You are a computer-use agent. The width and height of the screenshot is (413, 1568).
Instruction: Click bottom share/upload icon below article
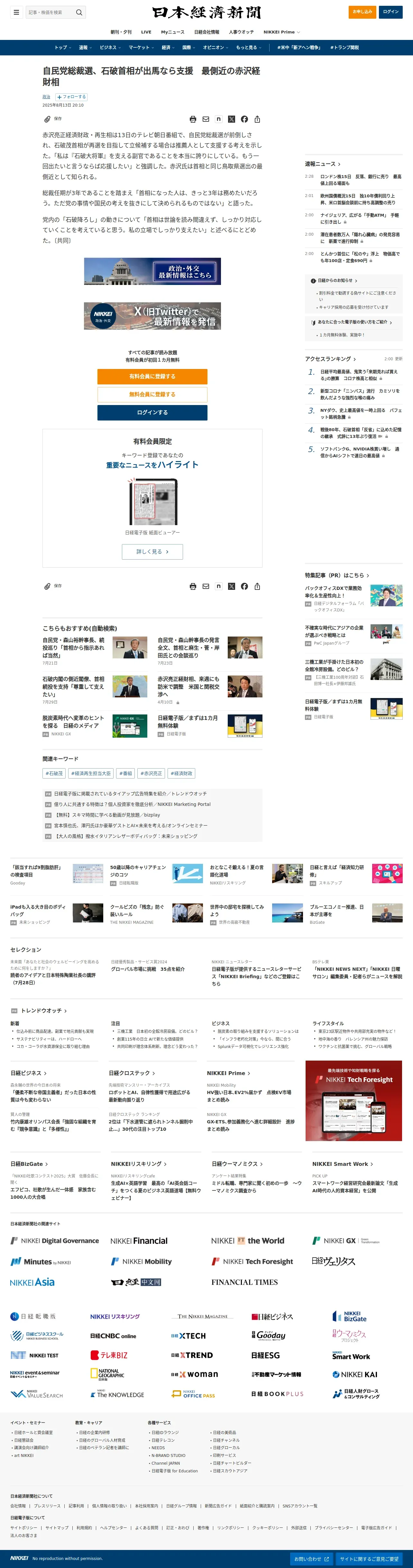257,586
